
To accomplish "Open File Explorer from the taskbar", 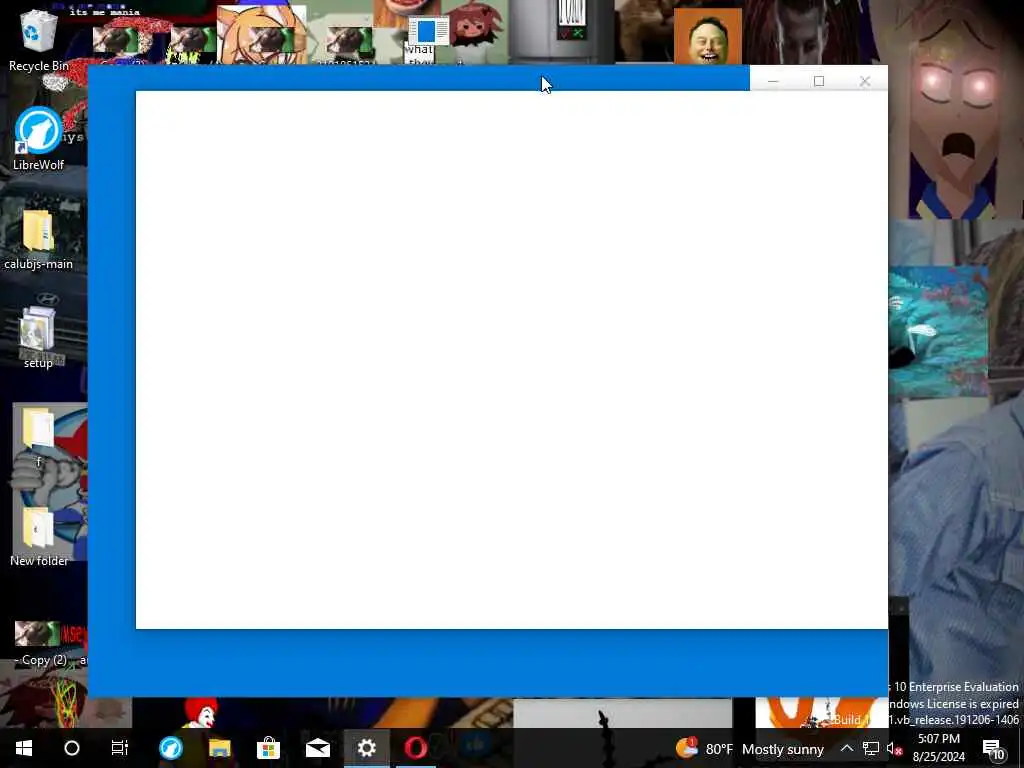I will click(220, 748).
